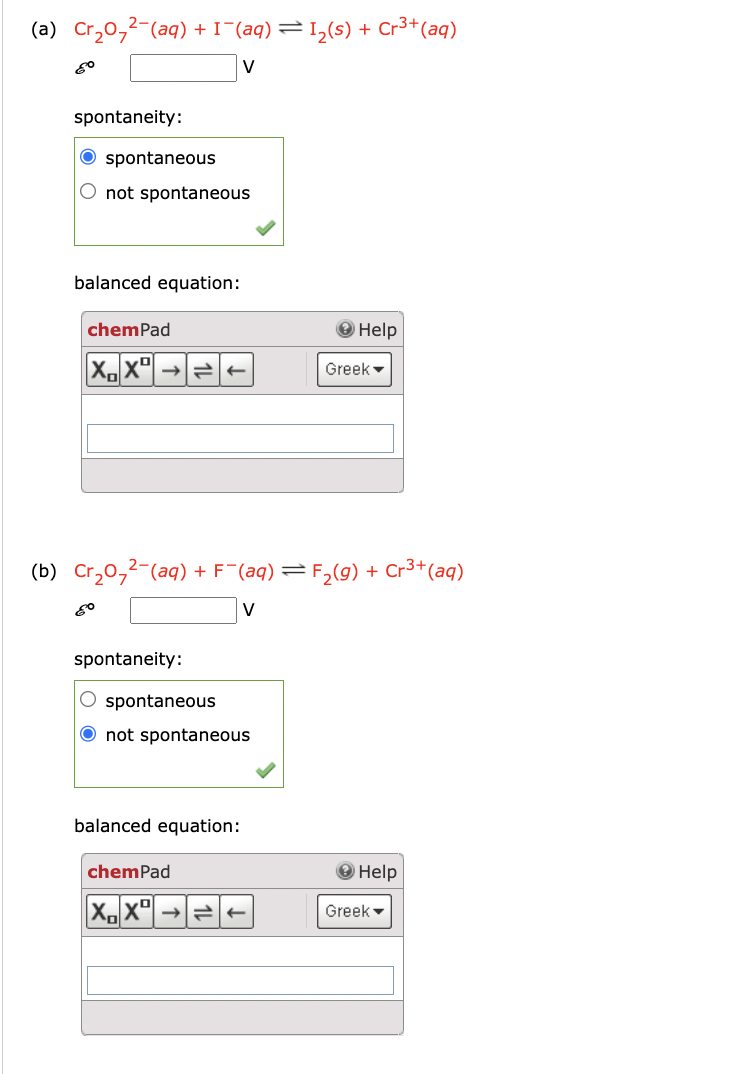Select 'spontaneous' for part (b)
Viewport: 730px width, 1074px height.
pos(89,700)
